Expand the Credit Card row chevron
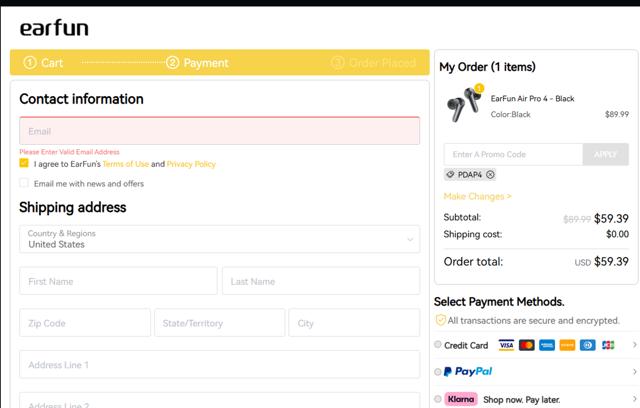This screenshot has width=640, height=408. pos(634,345)
